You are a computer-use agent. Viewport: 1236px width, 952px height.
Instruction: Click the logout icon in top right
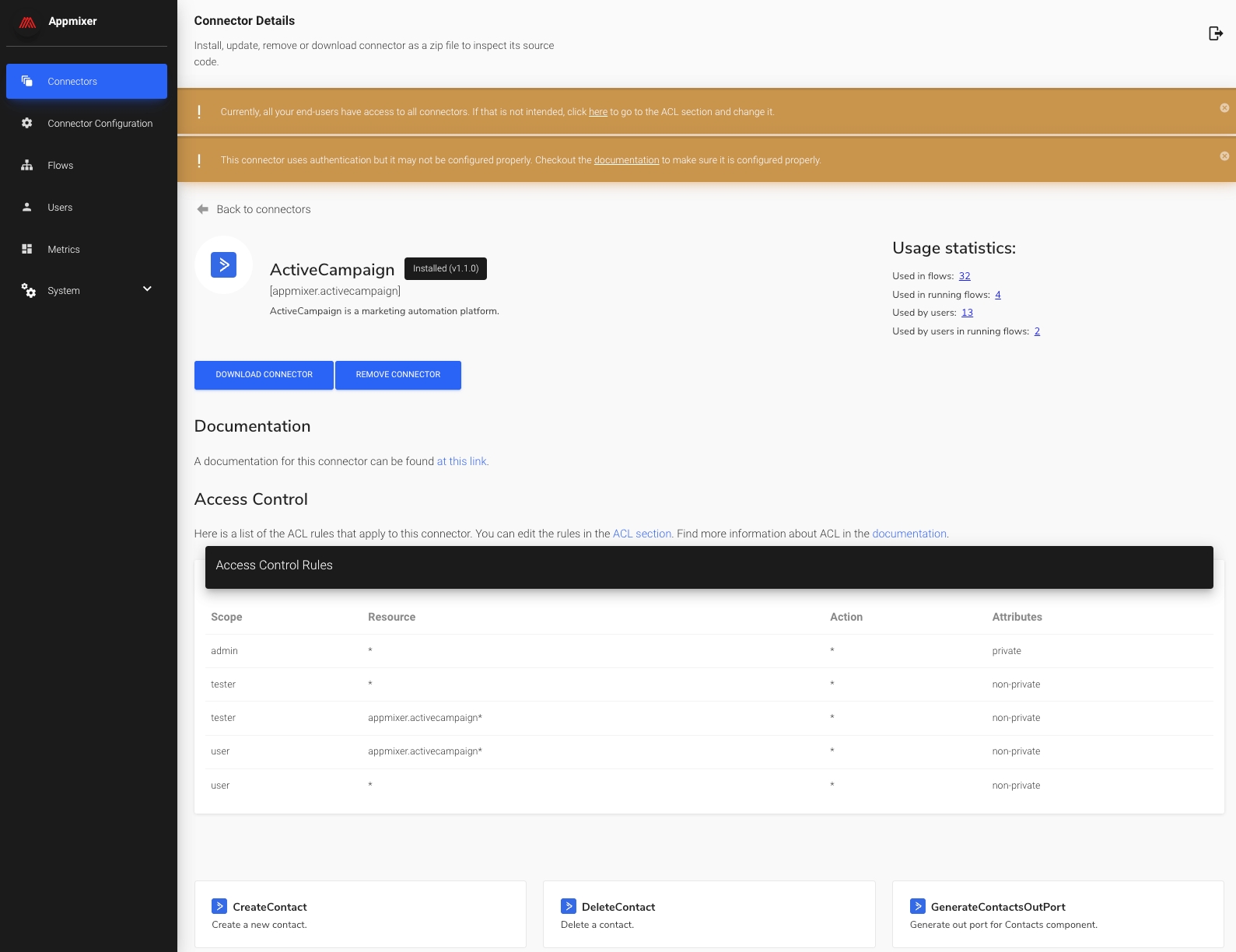(1215, 33)
